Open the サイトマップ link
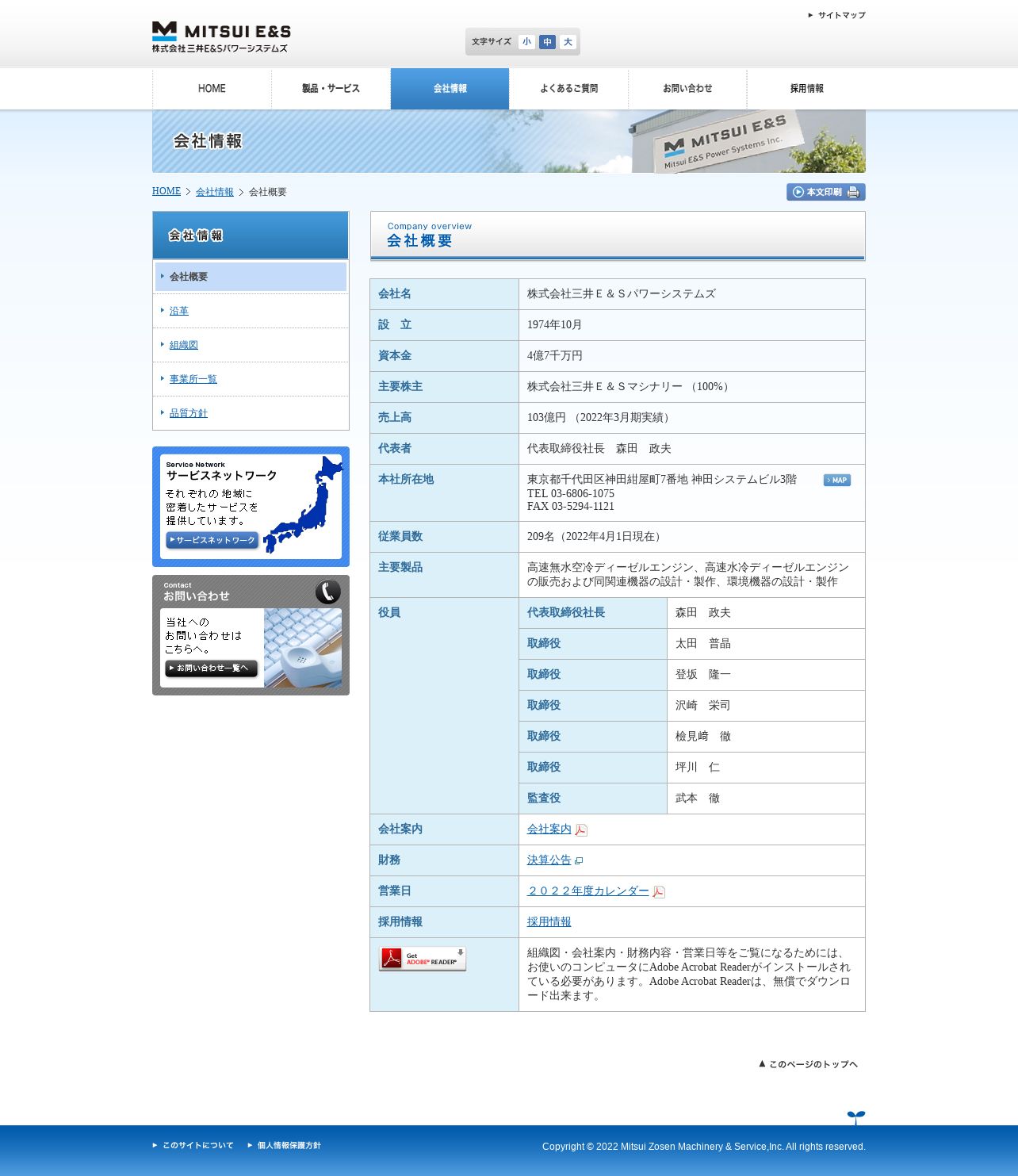1018x1176 pixels. [837, 15]
